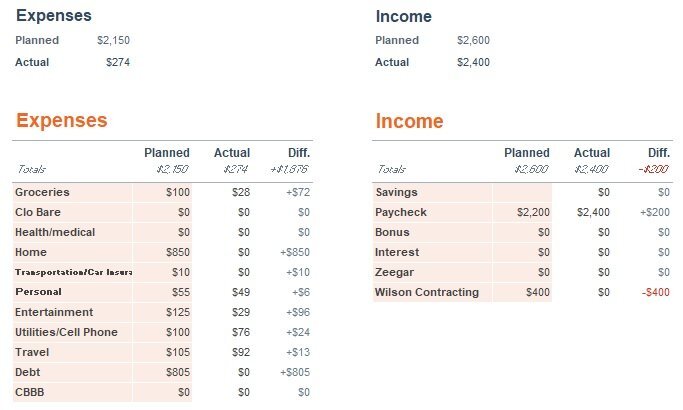
Task: Click the Wilson Contracting -$400 difference
Action: pos(654,292)
